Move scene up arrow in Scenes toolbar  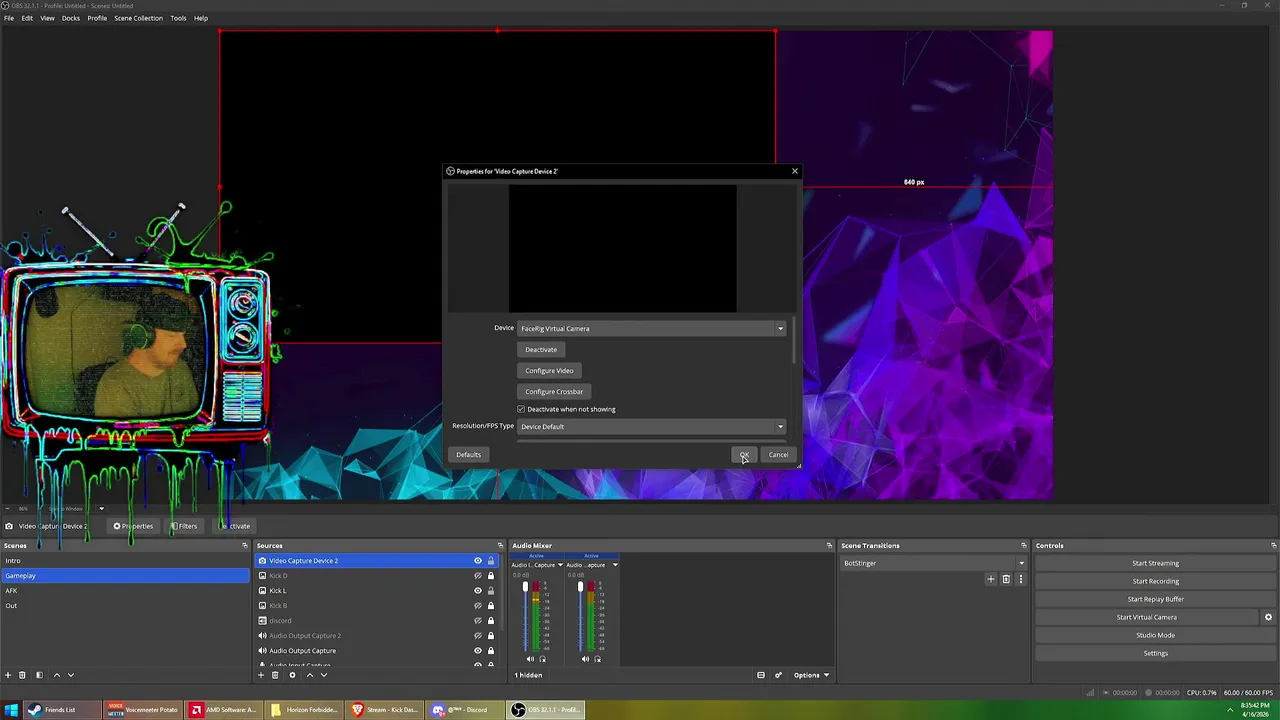[x=57, y=675]
